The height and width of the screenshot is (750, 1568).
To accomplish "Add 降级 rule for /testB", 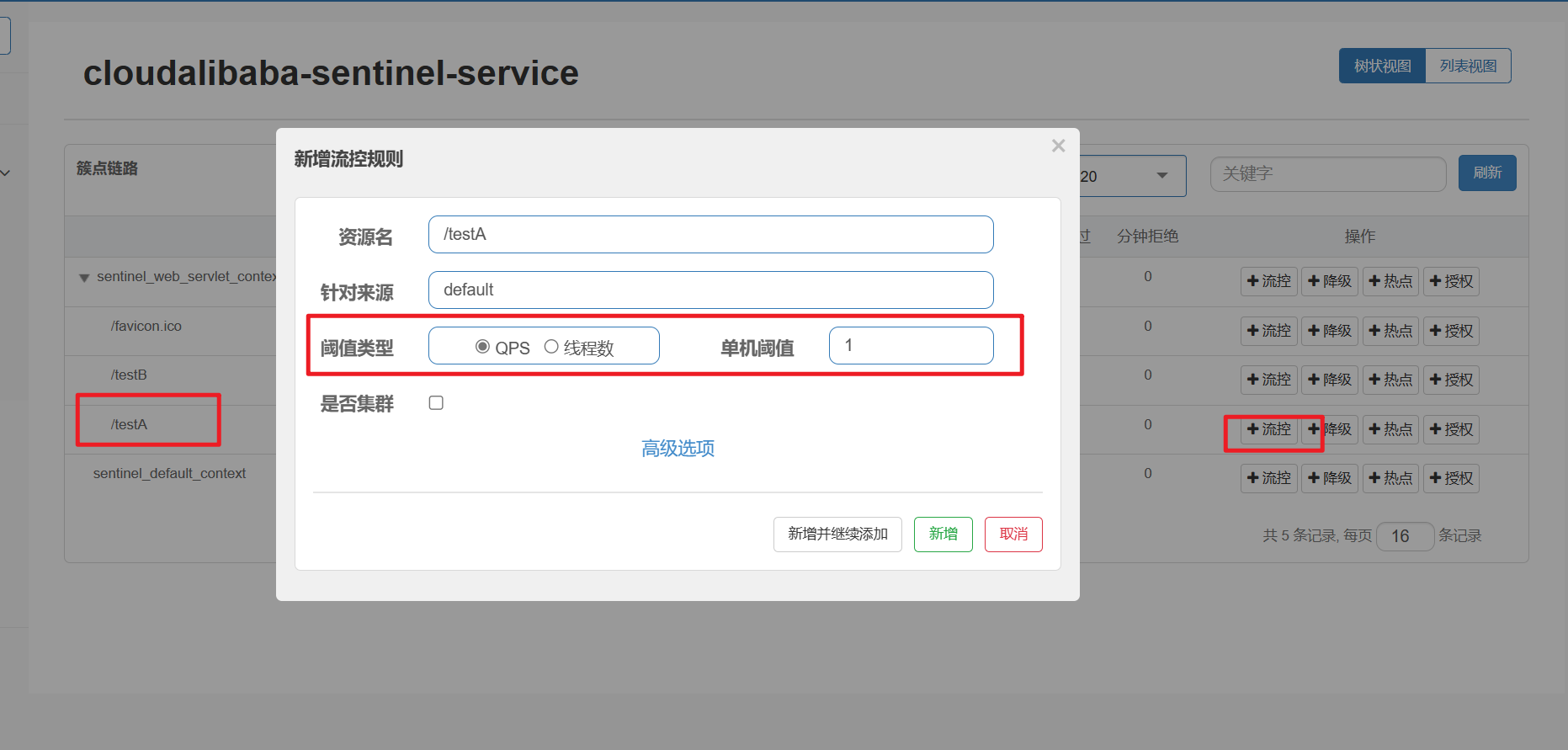I will click(x=1330, y=380).
